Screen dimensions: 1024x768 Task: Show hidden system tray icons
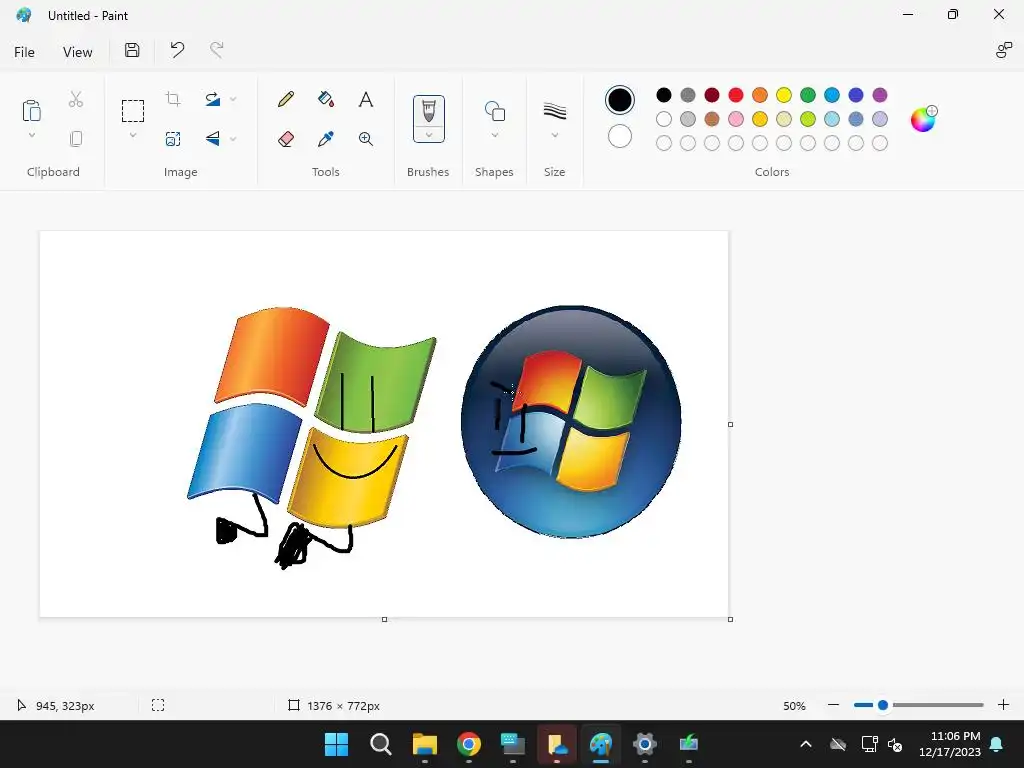806,744
